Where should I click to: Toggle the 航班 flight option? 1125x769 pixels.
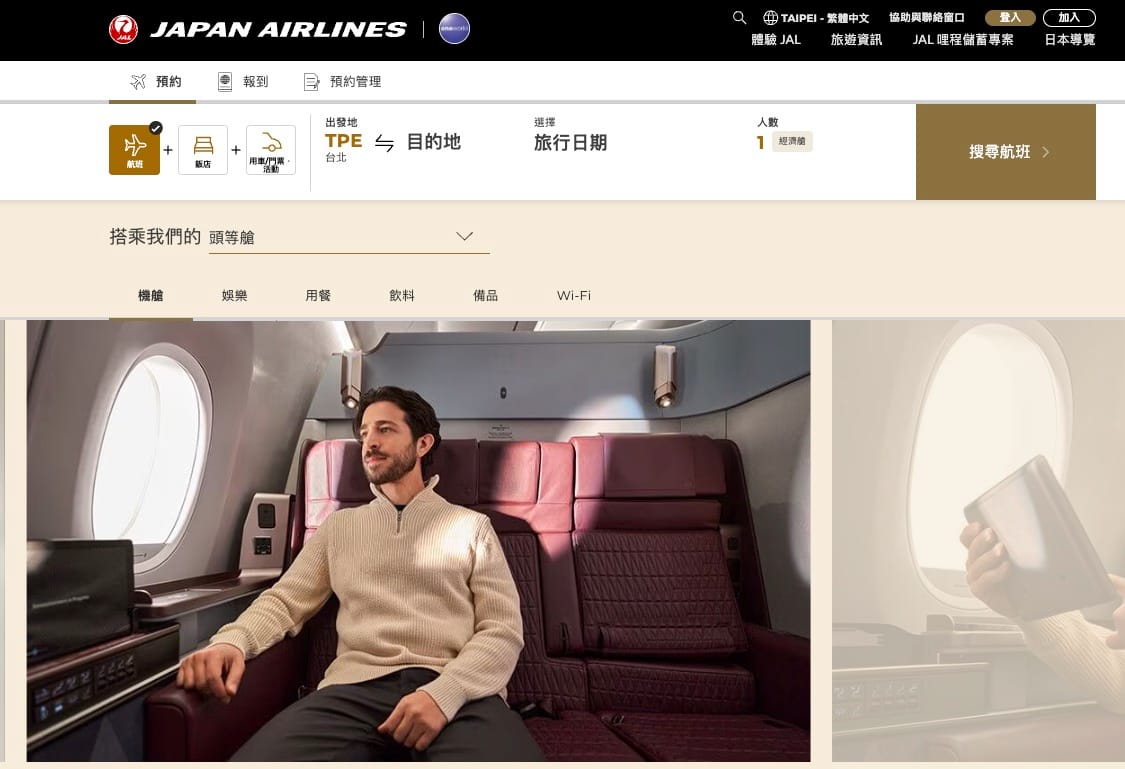click(134, 150)
